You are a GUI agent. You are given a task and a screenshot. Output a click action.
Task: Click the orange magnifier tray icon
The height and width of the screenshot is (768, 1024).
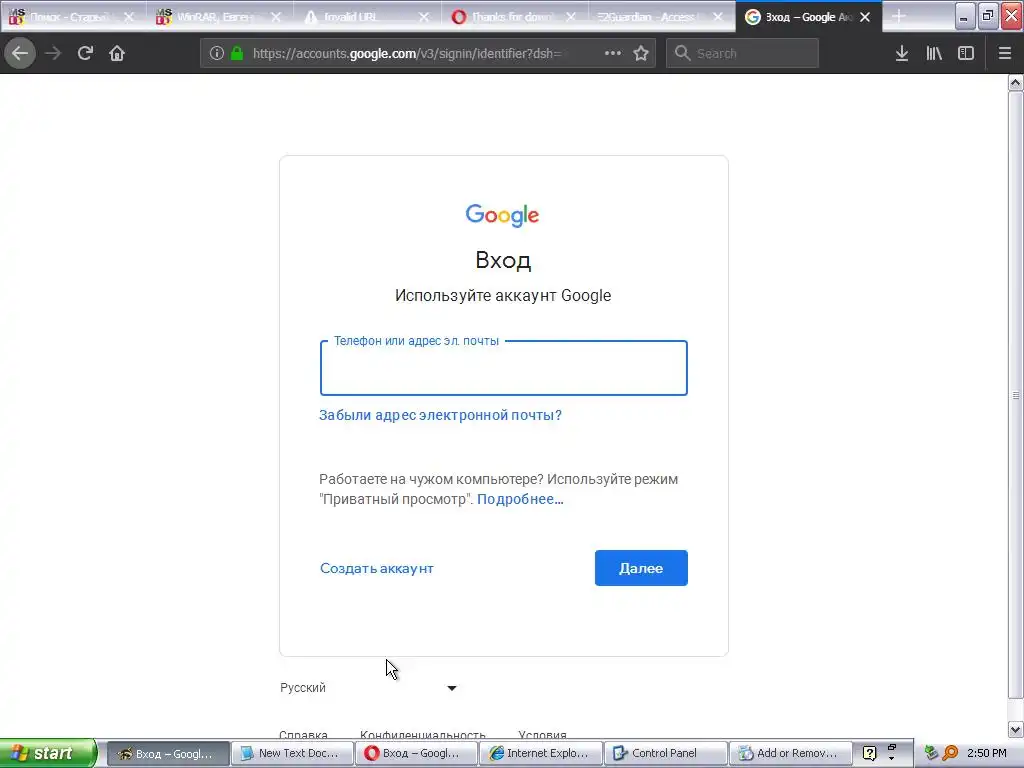coord(951,753)
